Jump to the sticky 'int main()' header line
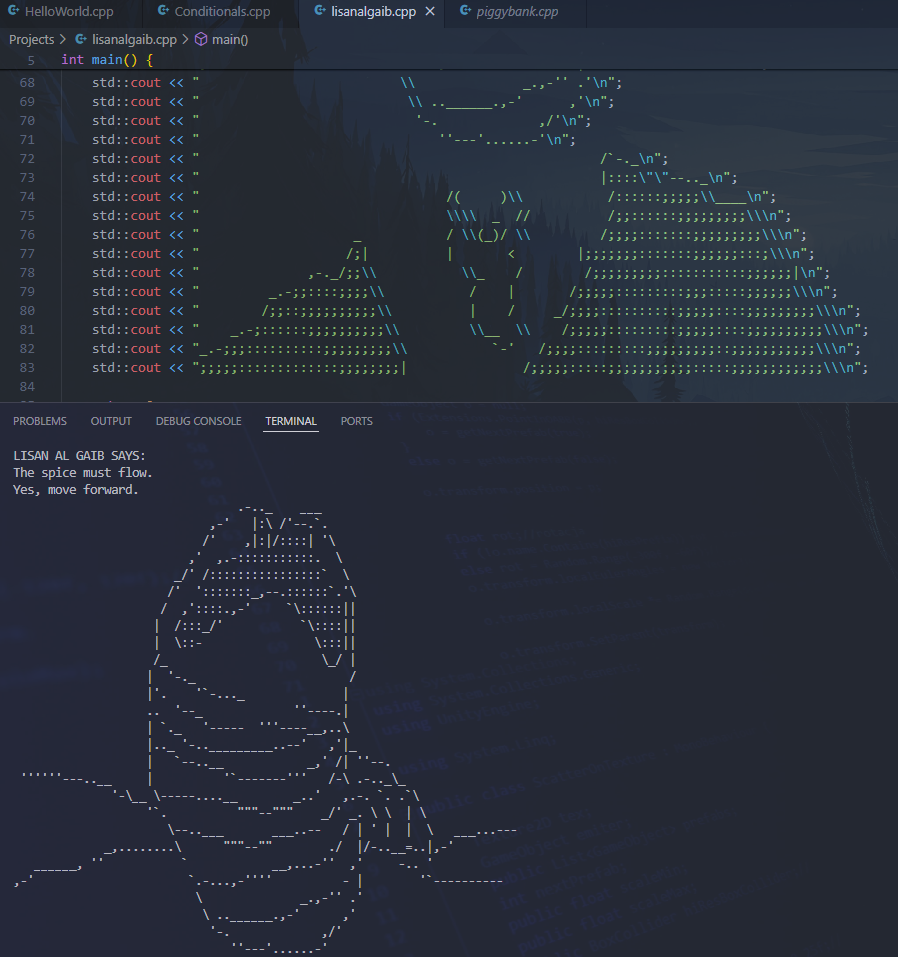898x957 pixels. click(107, 60)
